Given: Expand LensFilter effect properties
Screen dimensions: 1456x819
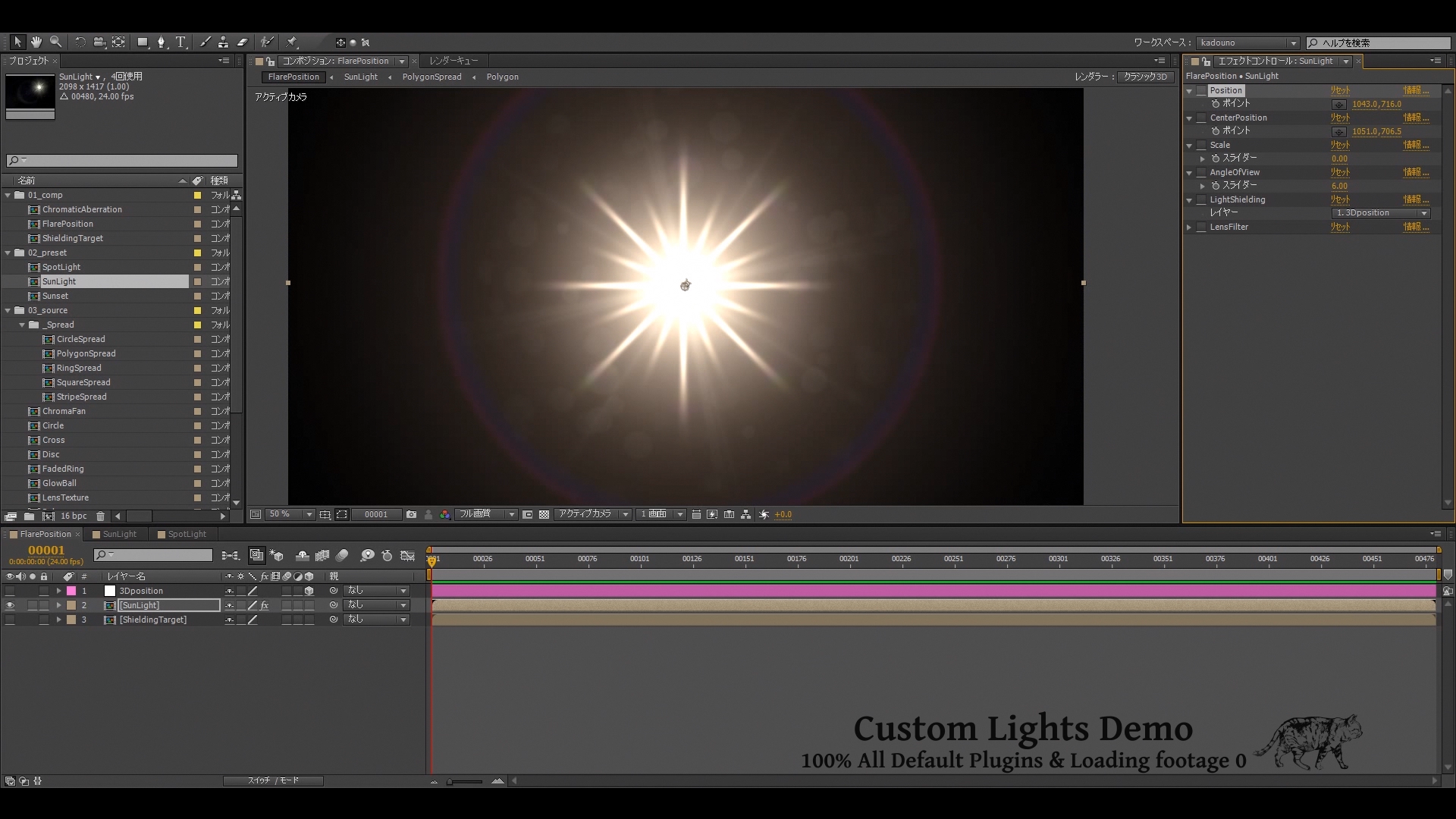Looking at the screenshot, I should [1189, 227].
